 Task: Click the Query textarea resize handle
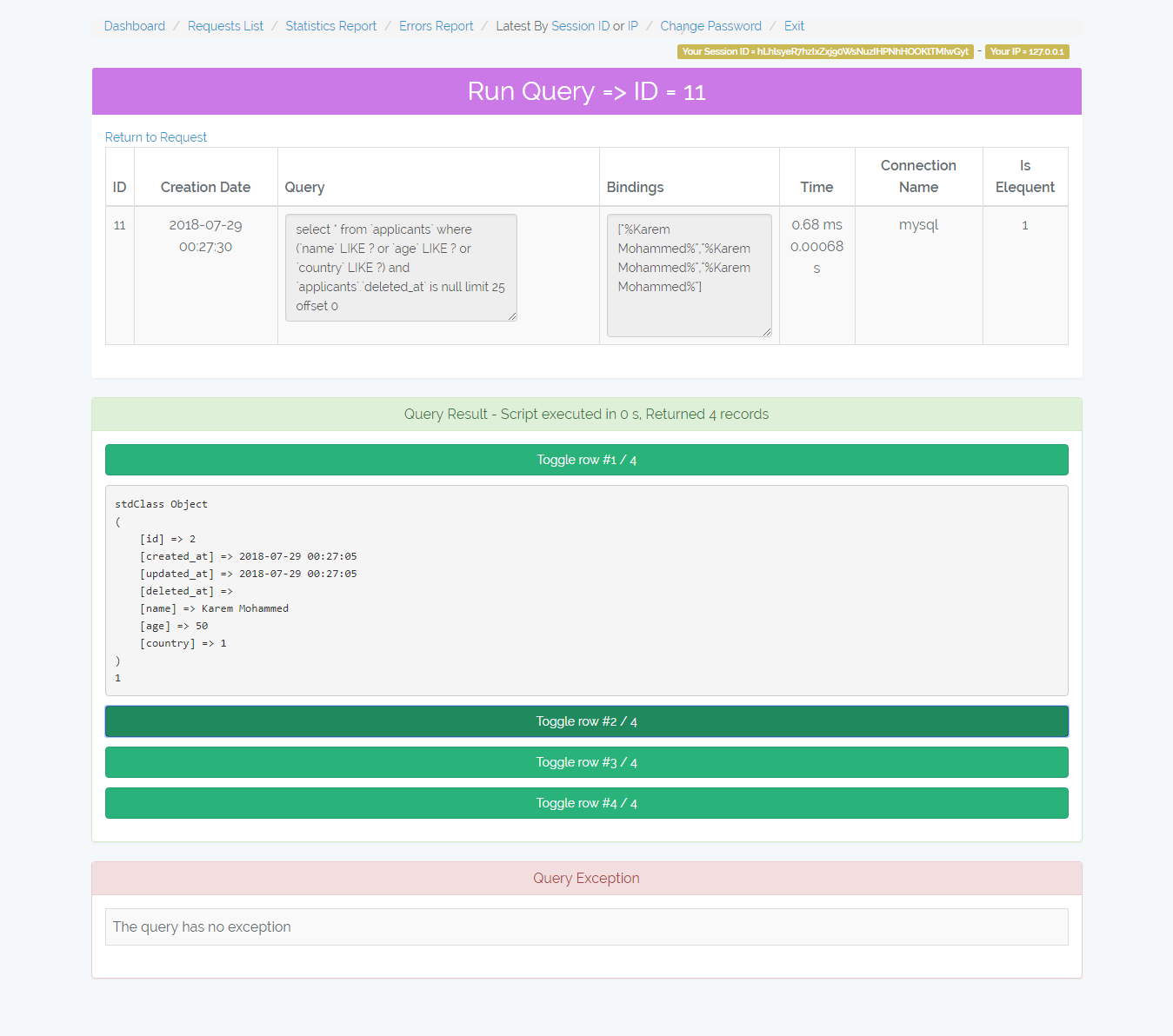(x=512, y=316)
